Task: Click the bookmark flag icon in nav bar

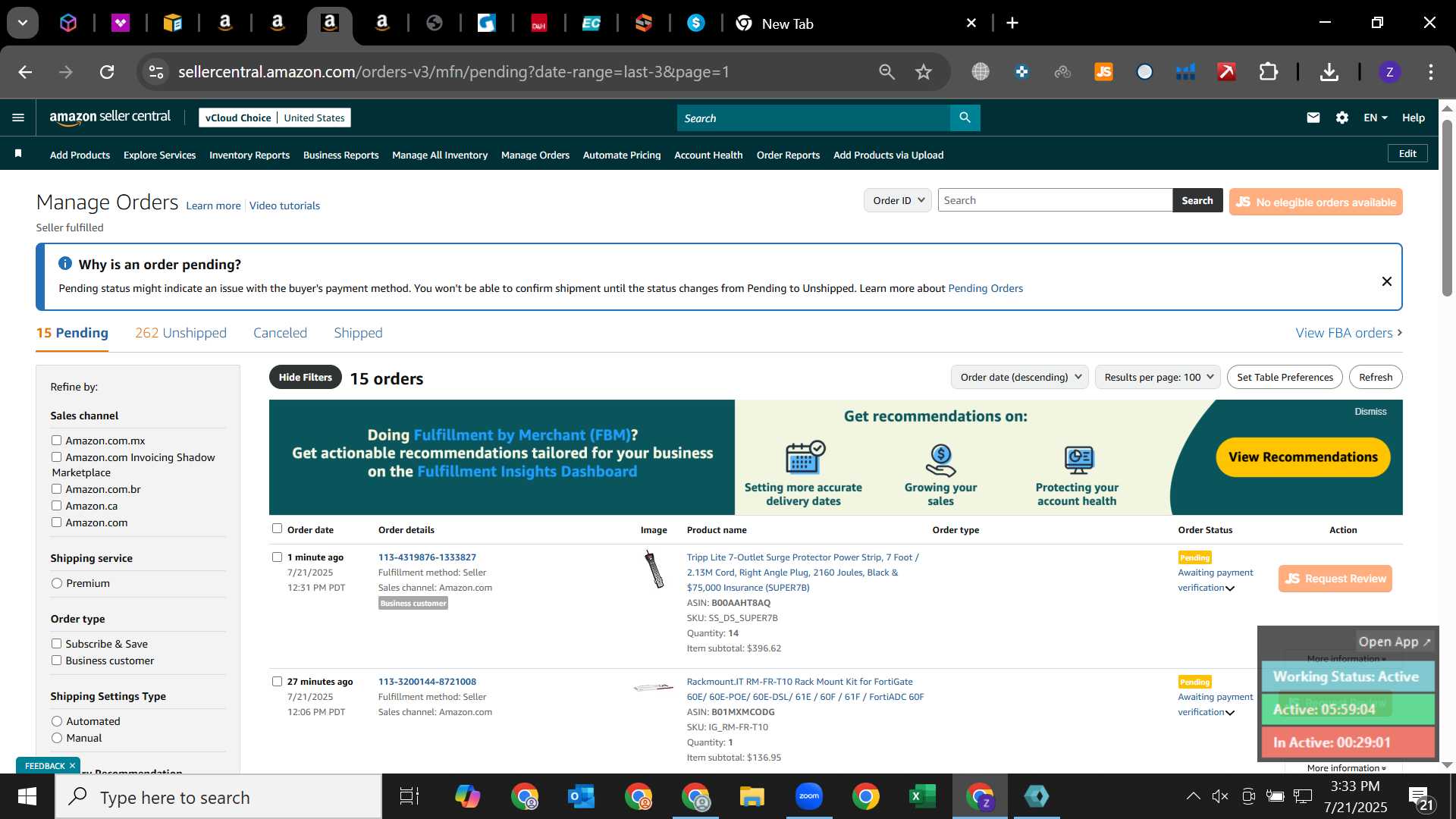Action: [18, 154]
